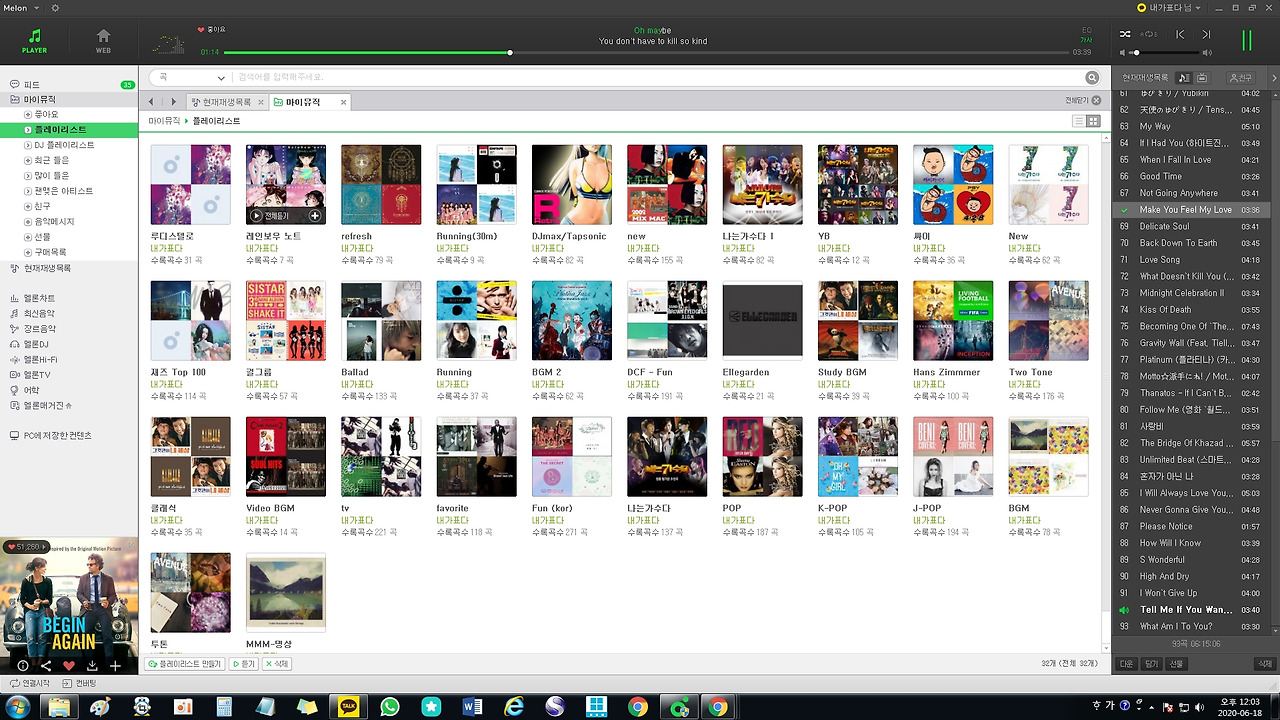Like the current song with heart icon

(69, 666)
